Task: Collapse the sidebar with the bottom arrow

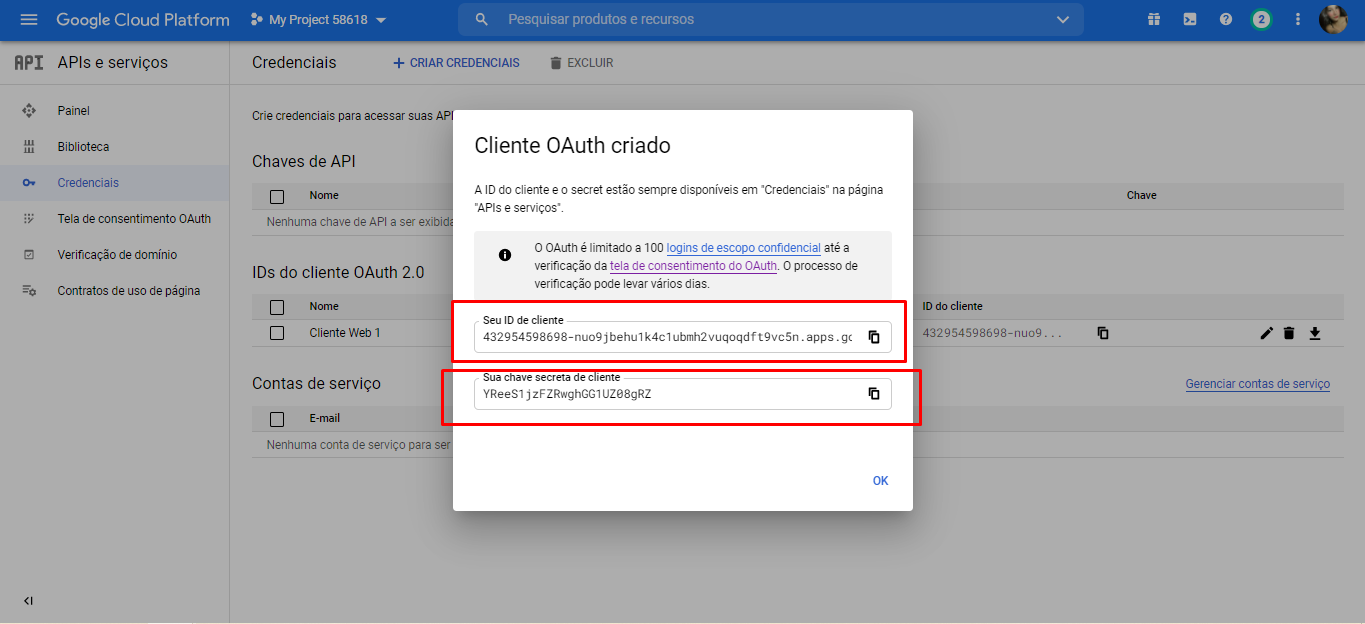Action: [28, 601]
